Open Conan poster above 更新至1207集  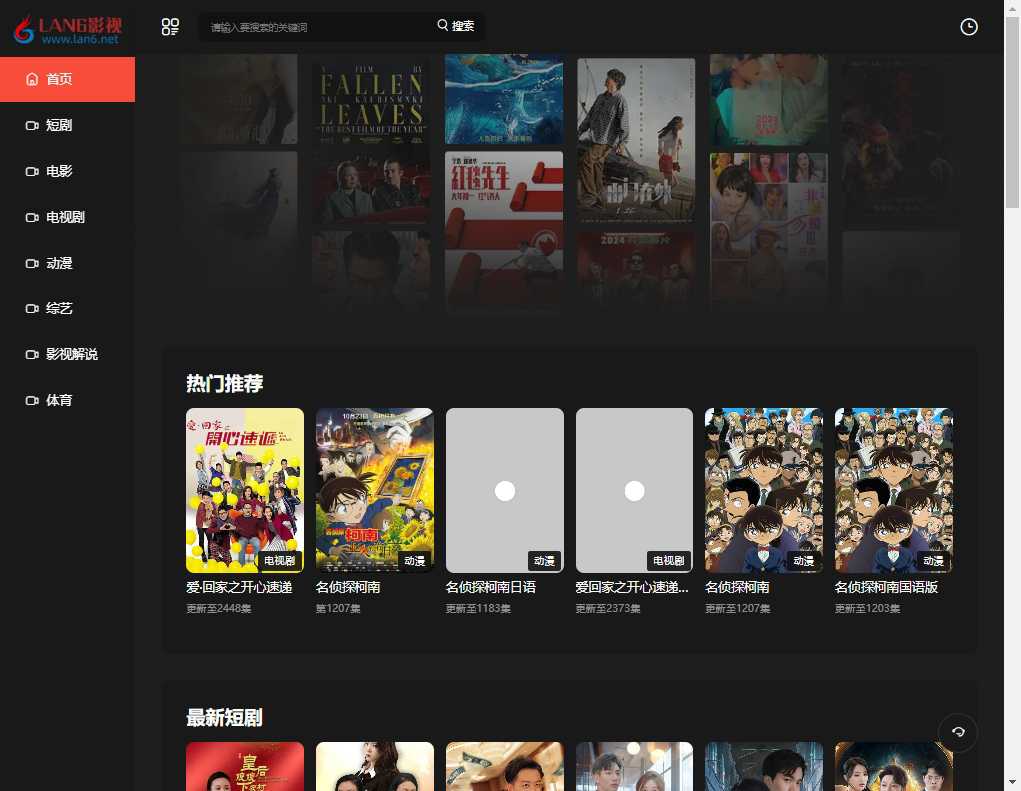point(764,490)
